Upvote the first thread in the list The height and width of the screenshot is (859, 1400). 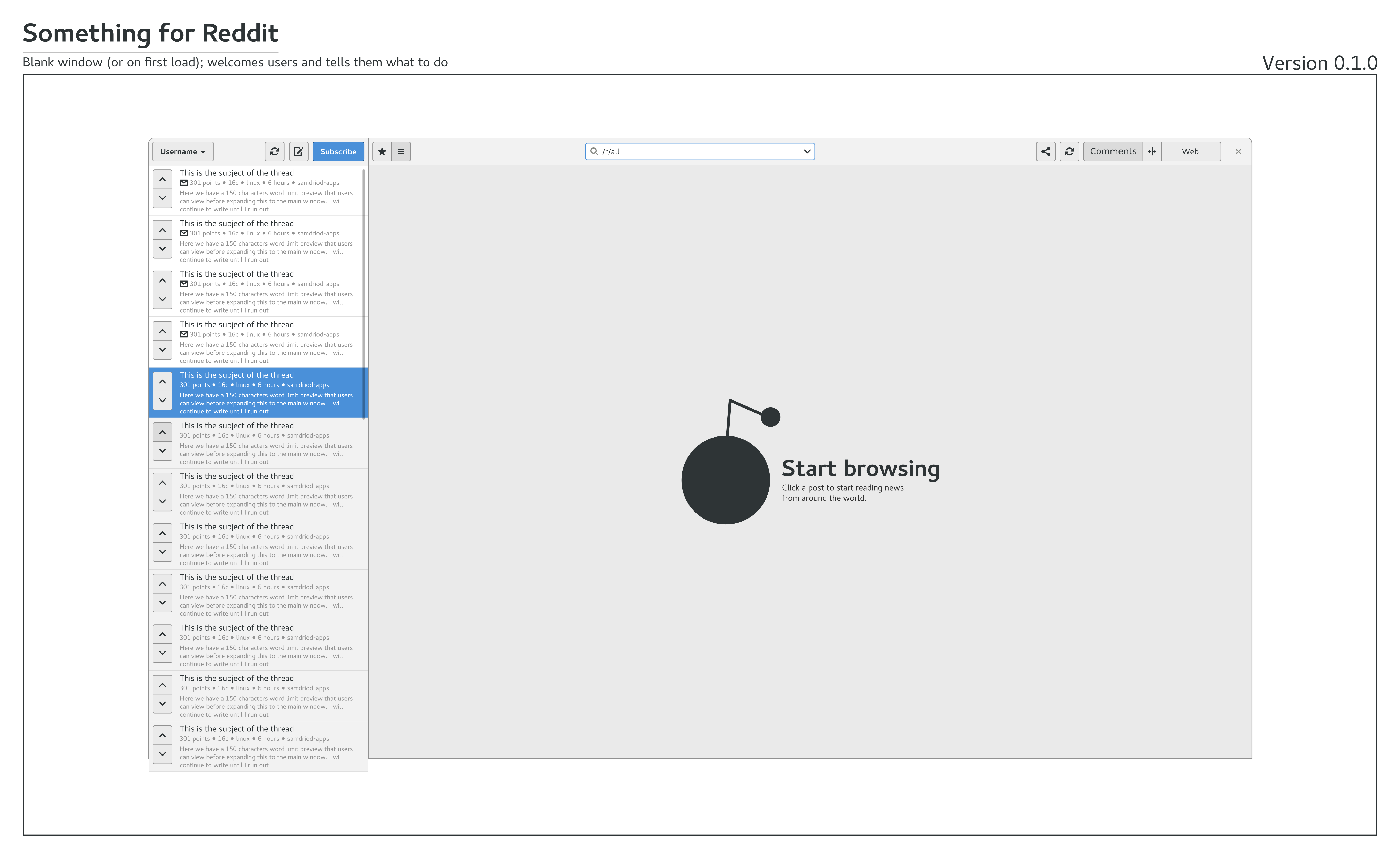162,180
